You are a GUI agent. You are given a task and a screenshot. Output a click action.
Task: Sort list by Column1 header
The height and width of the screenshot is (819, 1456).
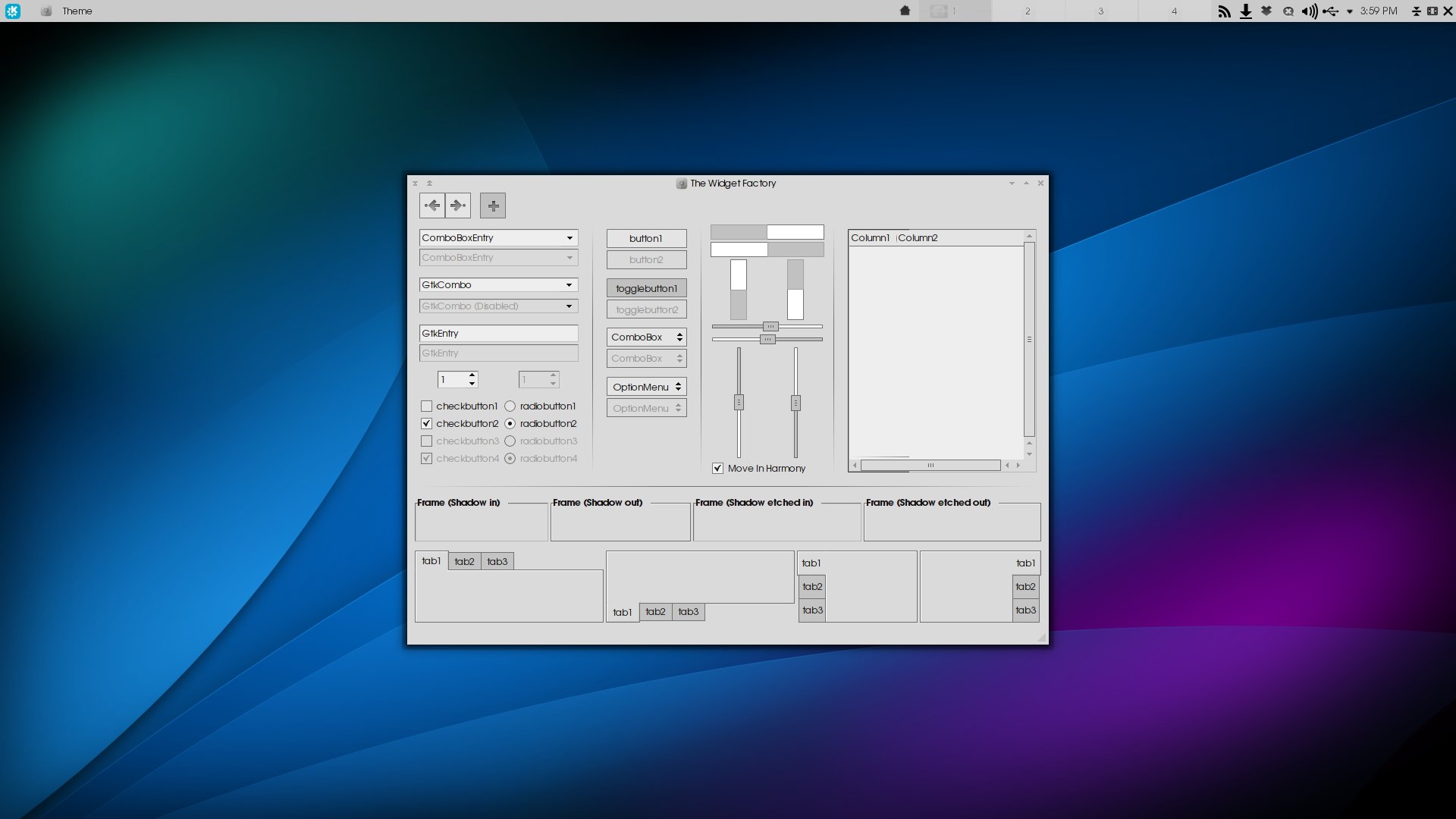point(871,238)
